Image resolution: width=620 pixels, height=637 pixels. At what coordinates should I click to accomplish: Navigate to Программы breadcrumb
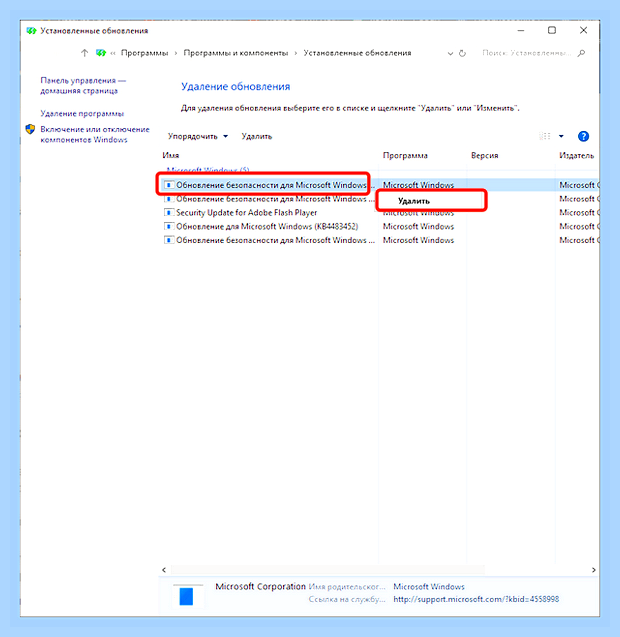(x=144, y=53)
